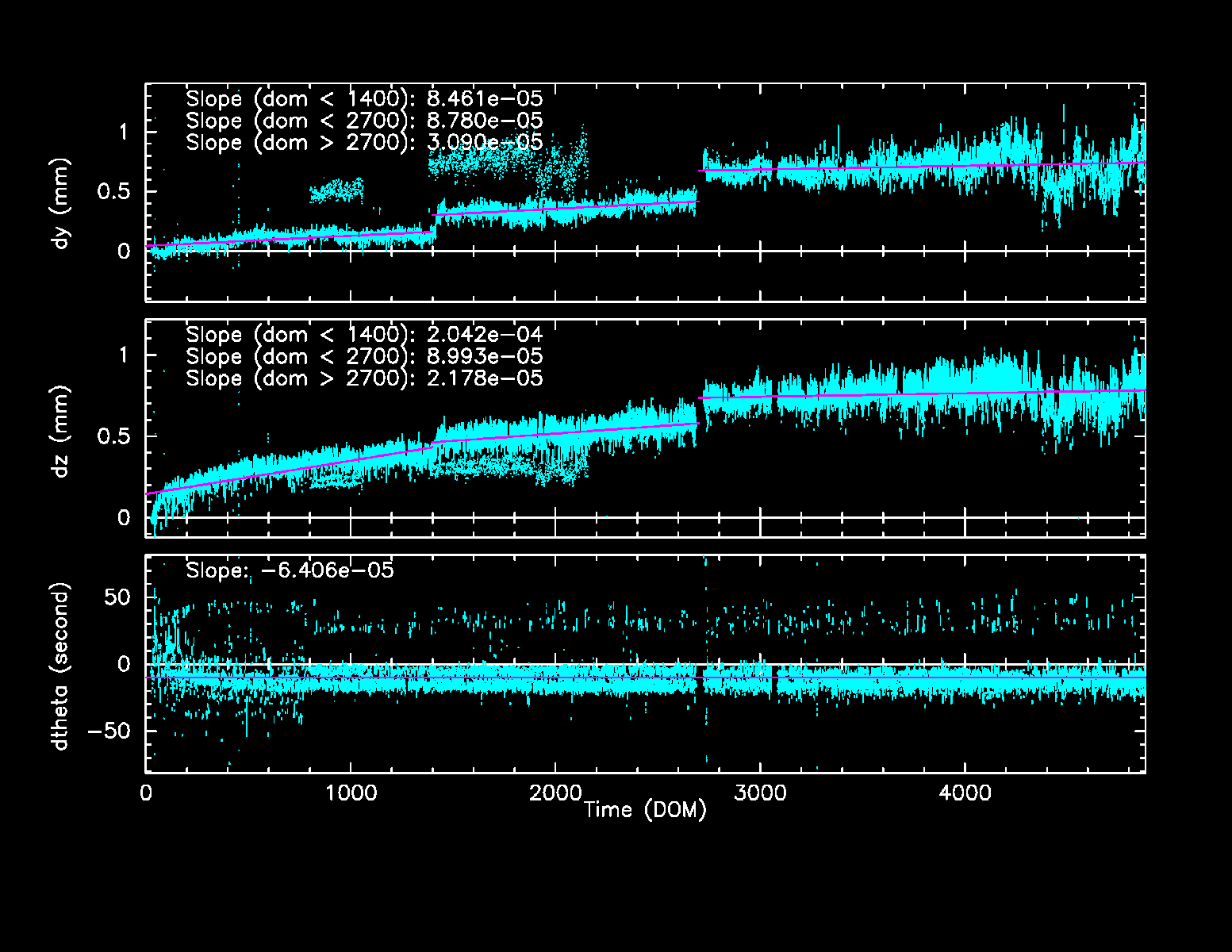Pick the dz slope 2.178e-05 annotation
The height and width of the screenshot is (952, 1232).
point(364,378)
